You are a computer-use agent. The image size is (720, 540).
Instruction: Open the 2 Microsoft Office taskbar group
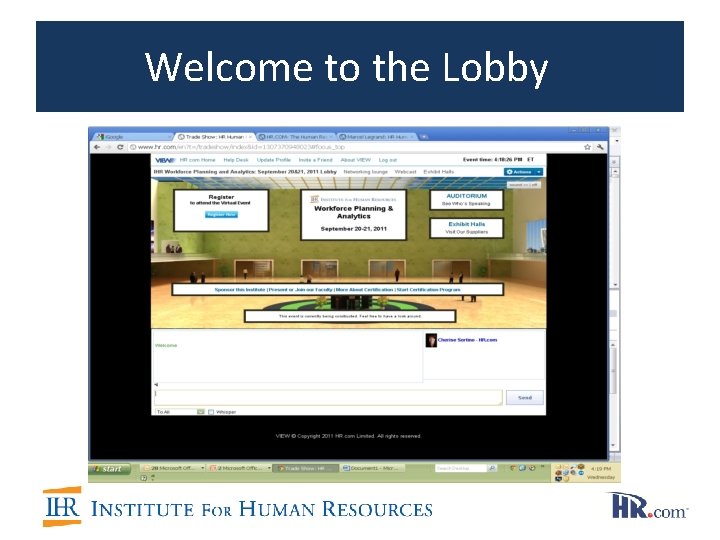[x=239, y=468]
